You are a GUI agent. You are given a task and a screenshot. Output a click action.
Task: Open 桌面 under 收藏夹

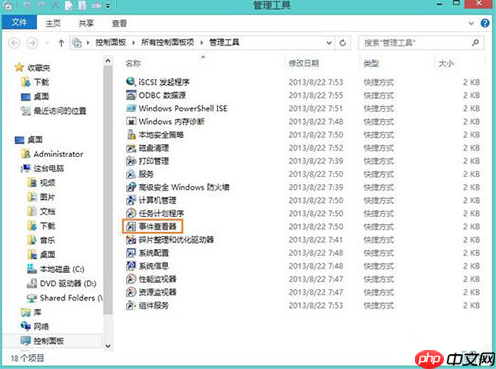click(x=41, y=96)
